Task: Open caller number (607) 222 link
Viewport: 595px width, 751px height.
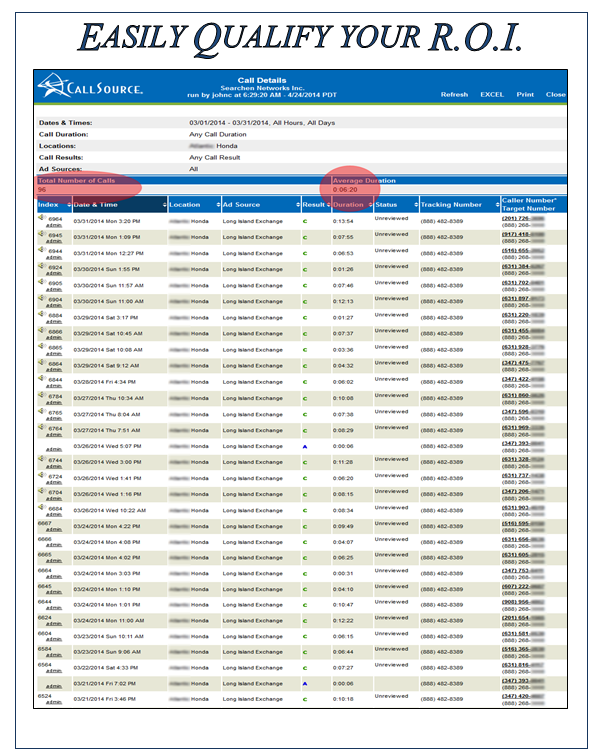Action: point(523,587)
